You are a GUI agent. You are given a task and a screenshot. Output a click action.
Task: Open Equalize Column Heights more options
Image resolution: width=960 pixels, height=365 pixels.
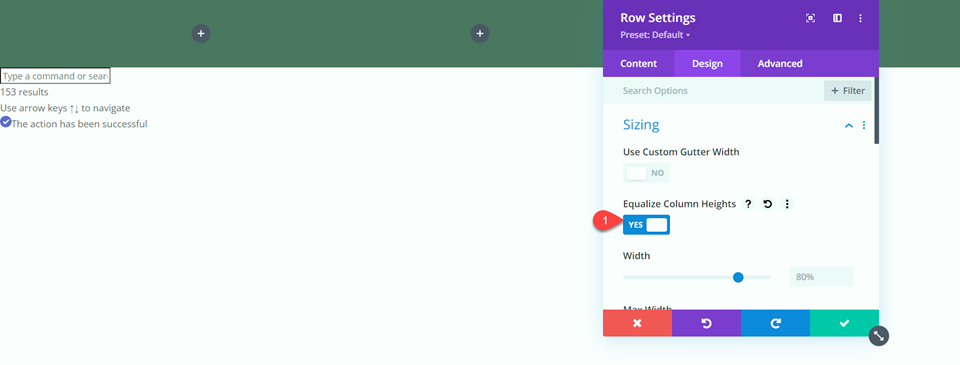click(x=787, y=204)
